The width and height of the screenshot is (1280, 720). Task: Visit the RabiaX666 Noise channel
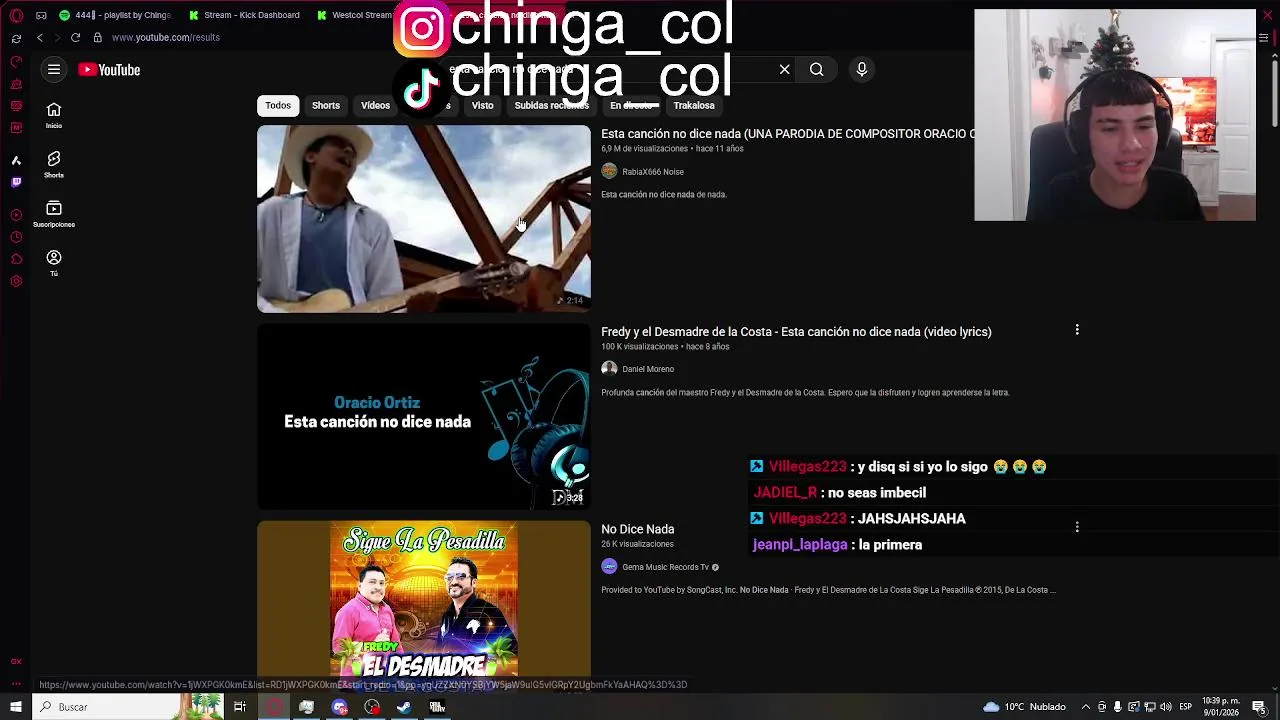tap(653, 172)
